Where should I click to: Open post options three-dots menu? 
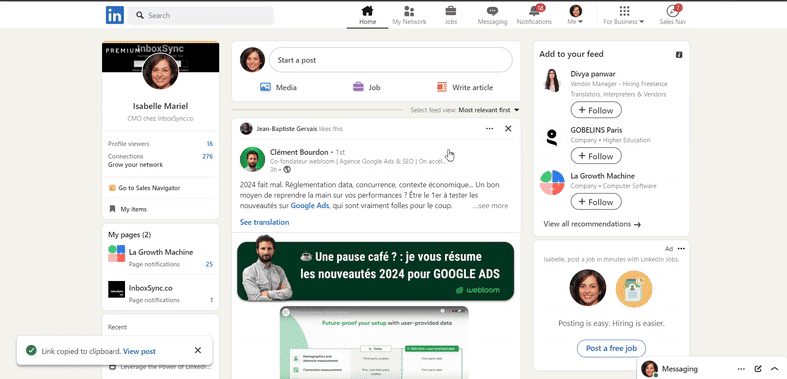click(x=489, y=129)
